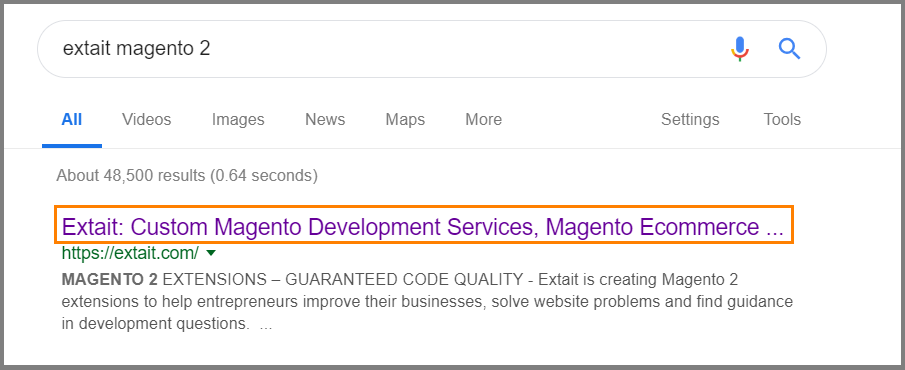
Task: Open the Maps tab
Action: coord(405,119)
